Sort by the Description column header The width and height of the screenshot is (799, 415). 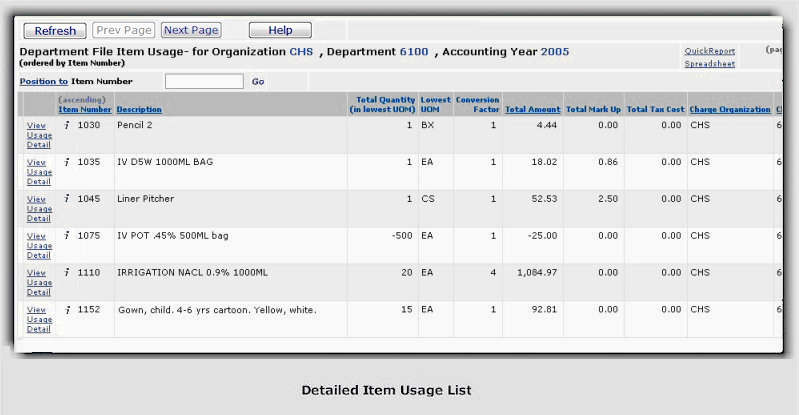(139, 109)
